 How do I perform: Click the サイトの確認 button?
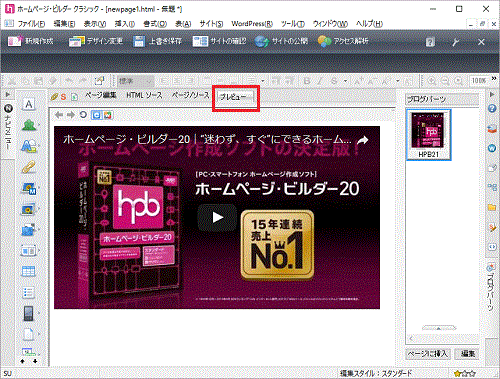[219, 41]
